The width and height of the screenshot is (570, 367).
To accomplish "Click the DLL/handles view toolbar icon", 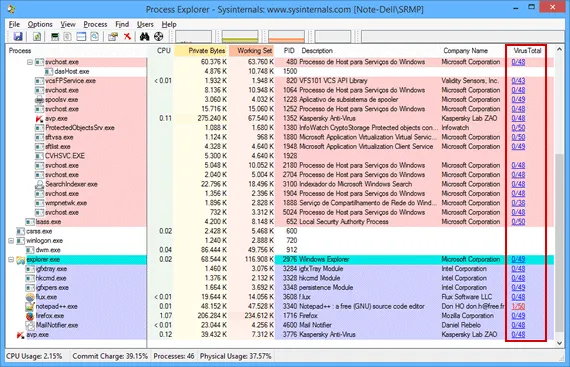I will 95,36.
